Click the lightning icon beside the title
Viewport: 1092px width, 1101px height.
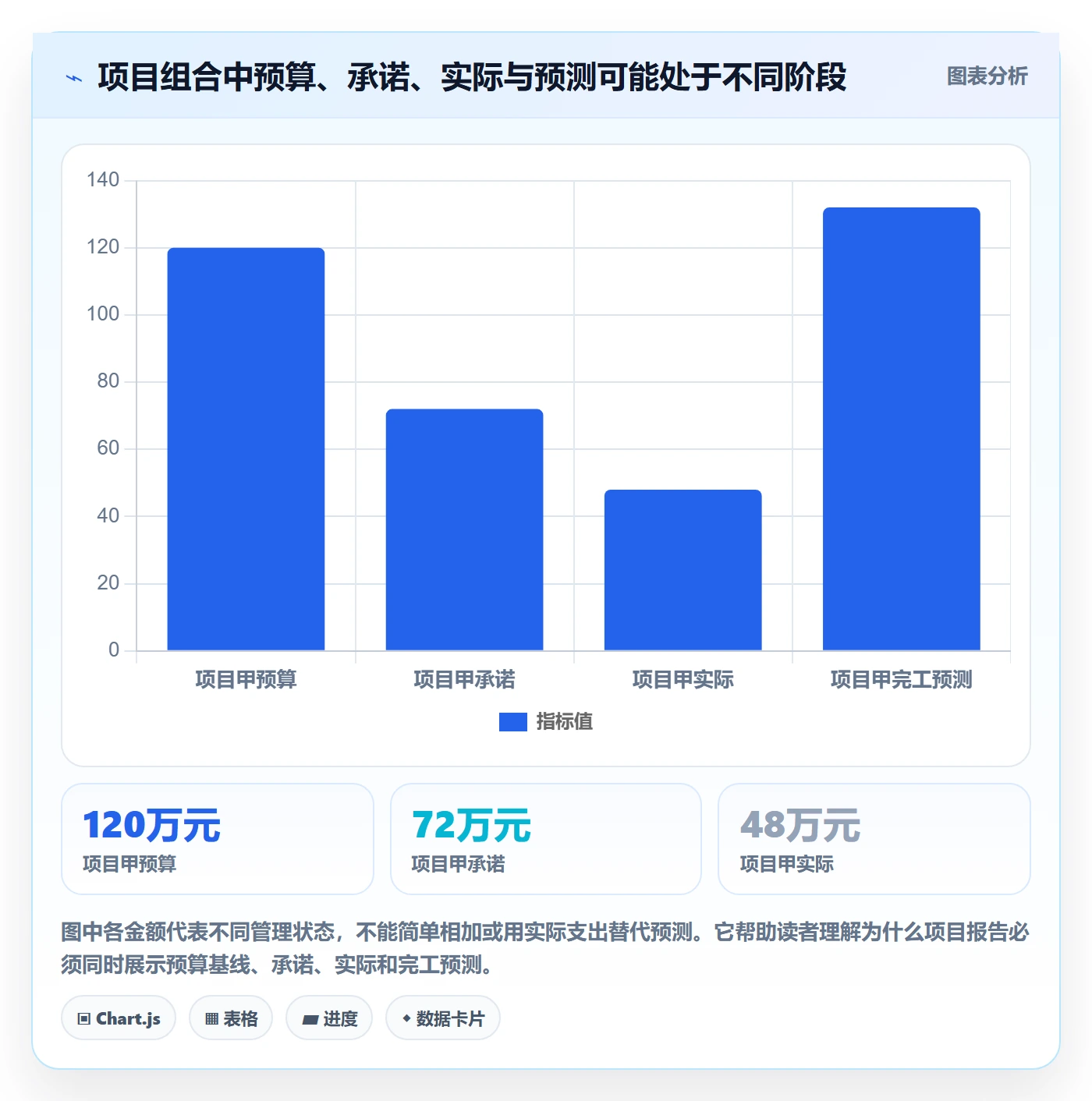(74, 78)
